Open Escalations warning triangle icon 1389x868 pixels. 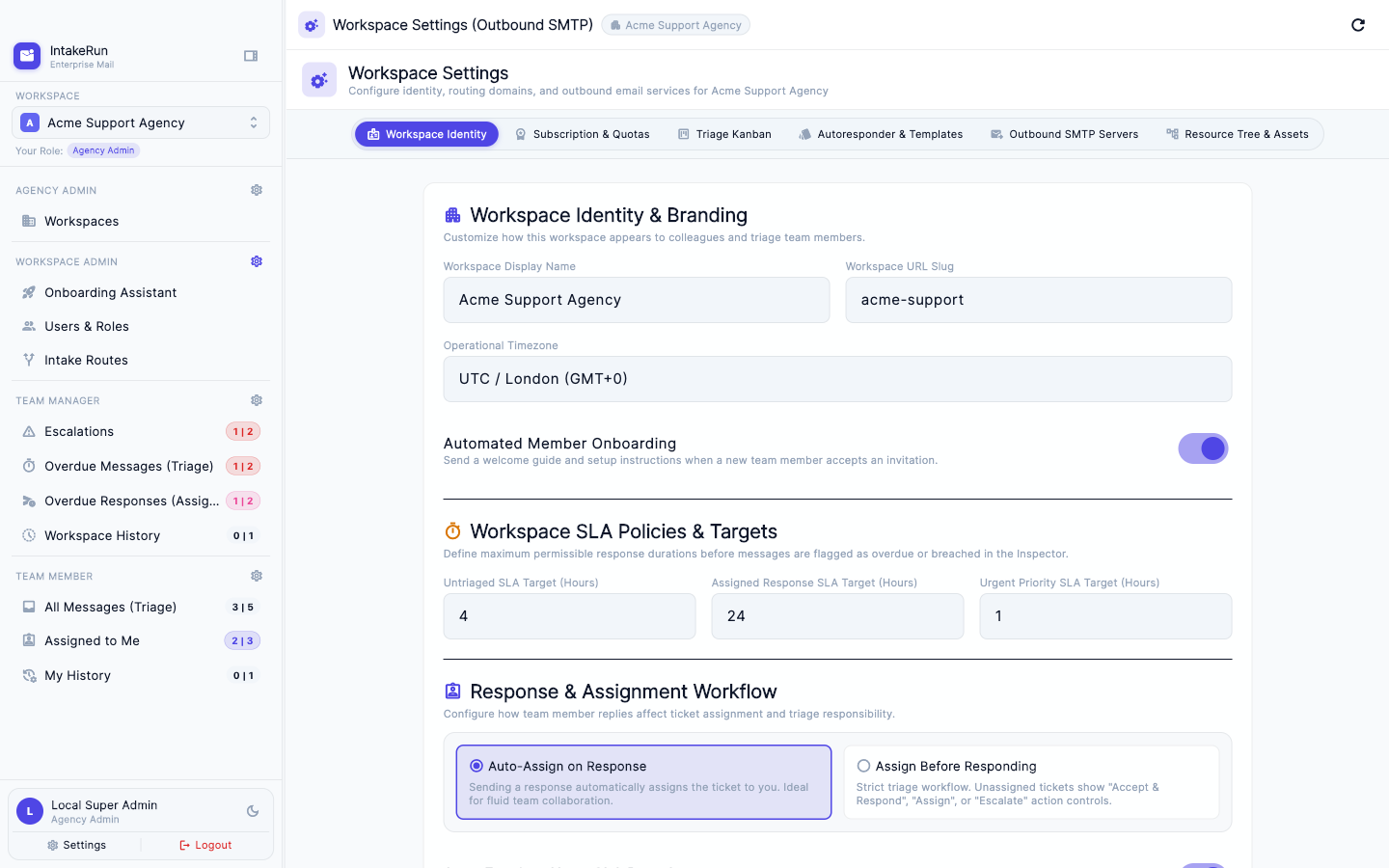(29, 431)
